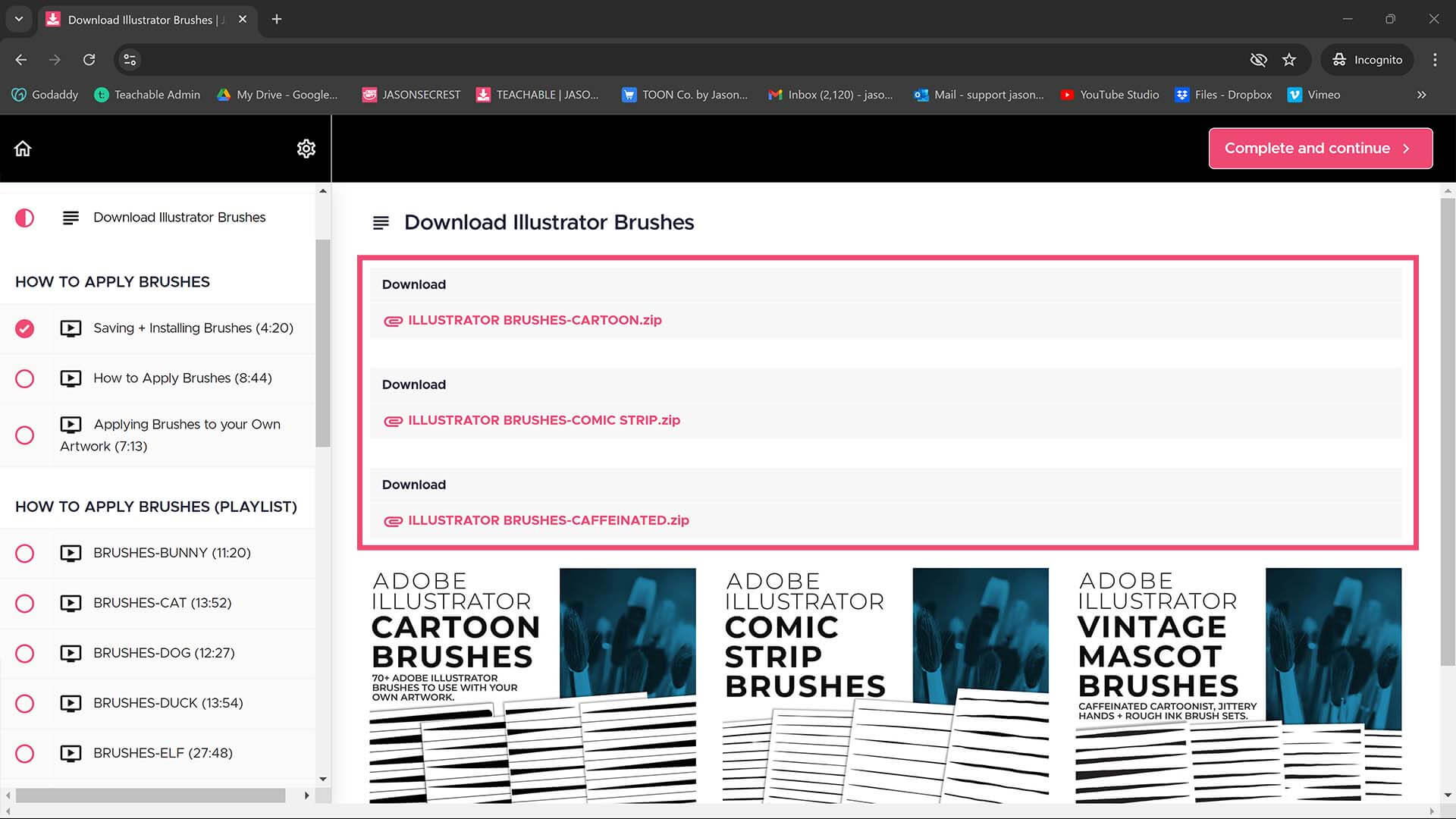Open the Mail - support jason bookmark
1456x819 pixels.
(x=979, y=95)
